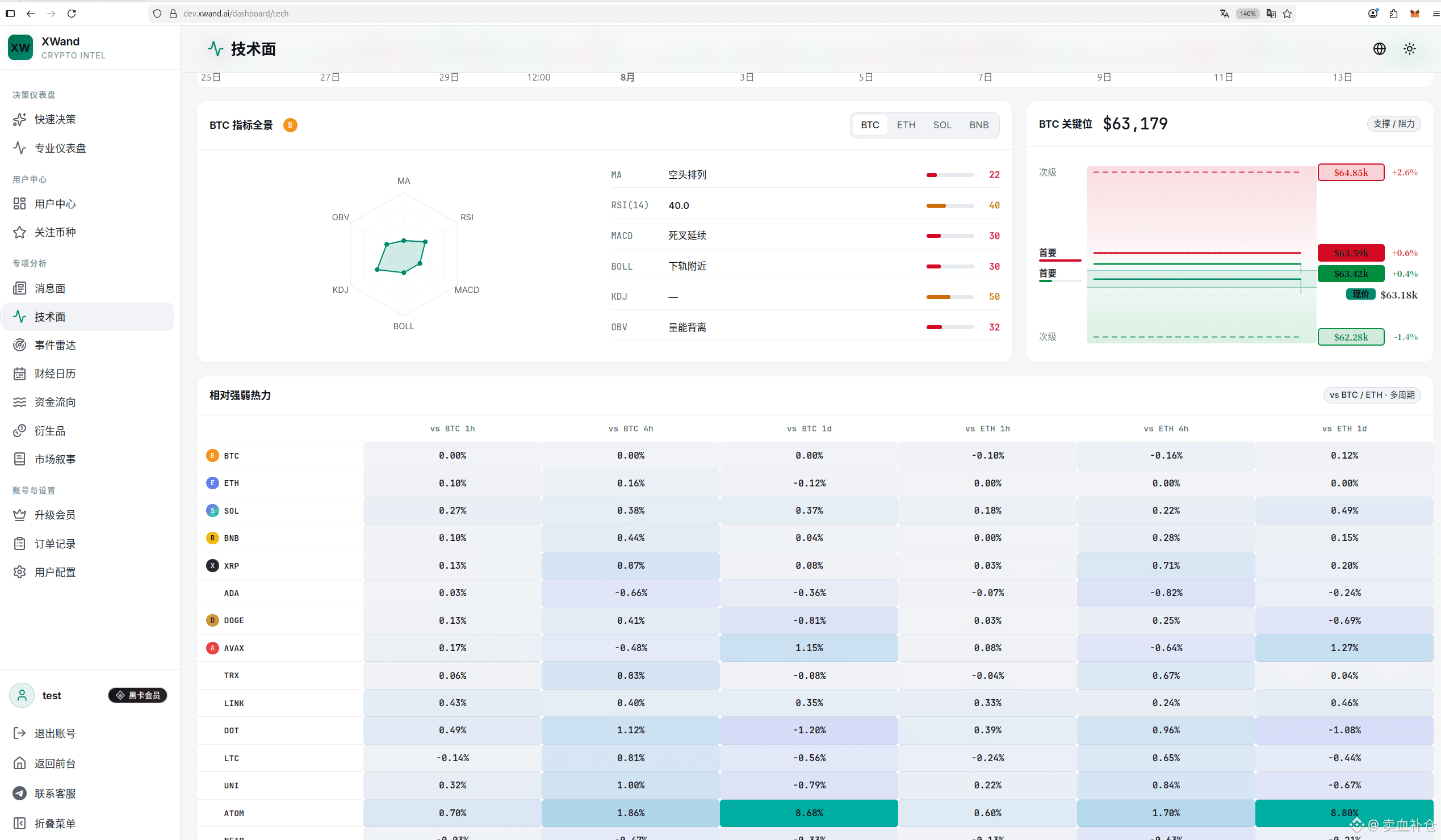1441x840 pixels.
Task: Click the vs ETH 1d column header
Action: coord(1344,429)
